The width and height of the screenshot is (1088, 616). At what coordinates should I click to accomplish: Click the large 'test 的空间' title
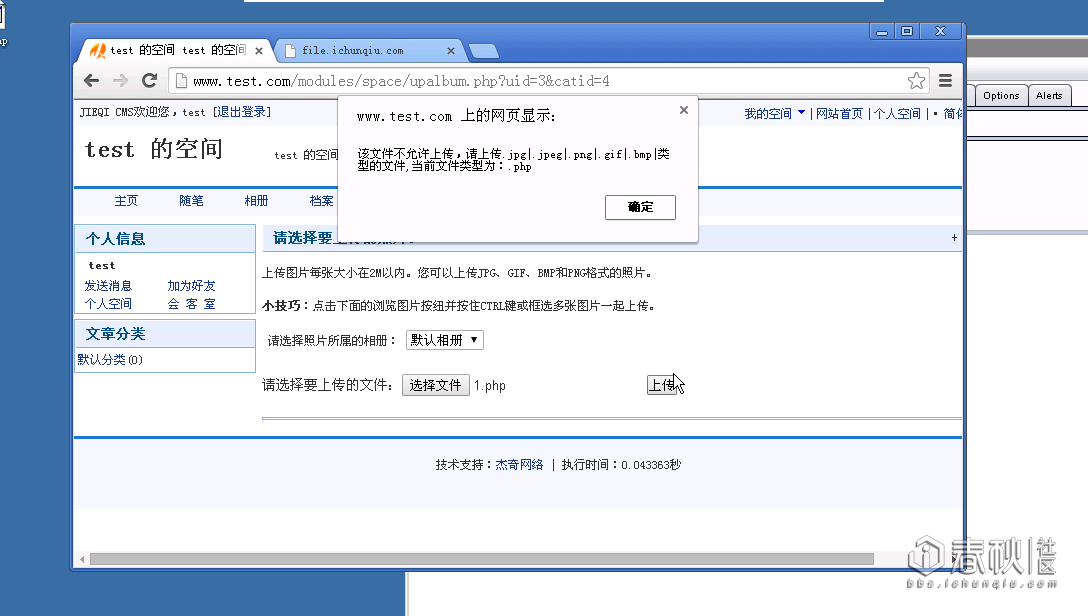click(x=154, y=149)
